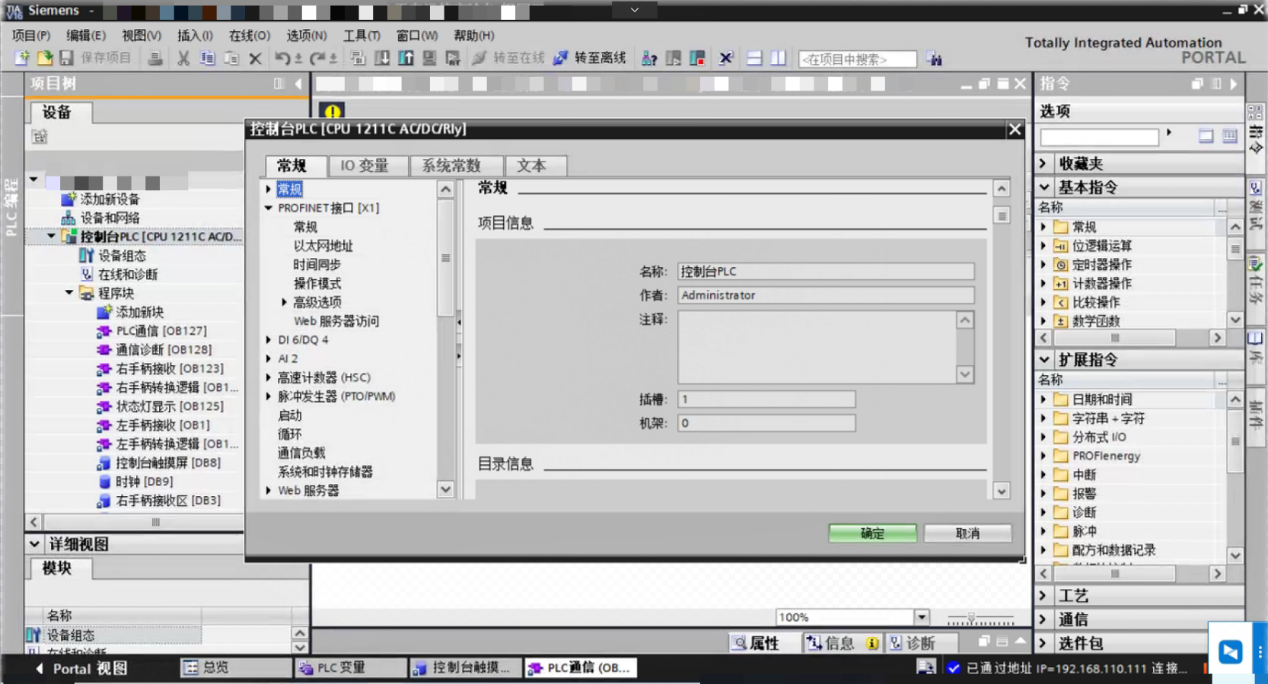Image resolution: width=1268 pixels, height=684 pixels.
Task: Click the 名称 field containing 控制台PLC
Action: (x=825, y=271)
